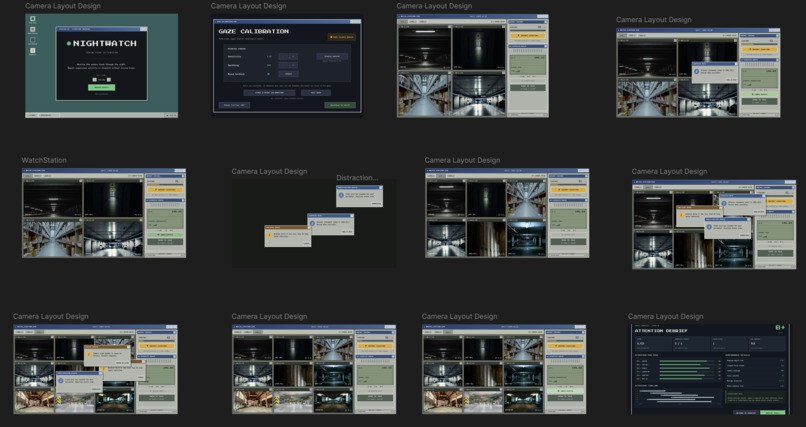Open the wooden columns camera in the popup-free six-camera frame

coord(486,239)
